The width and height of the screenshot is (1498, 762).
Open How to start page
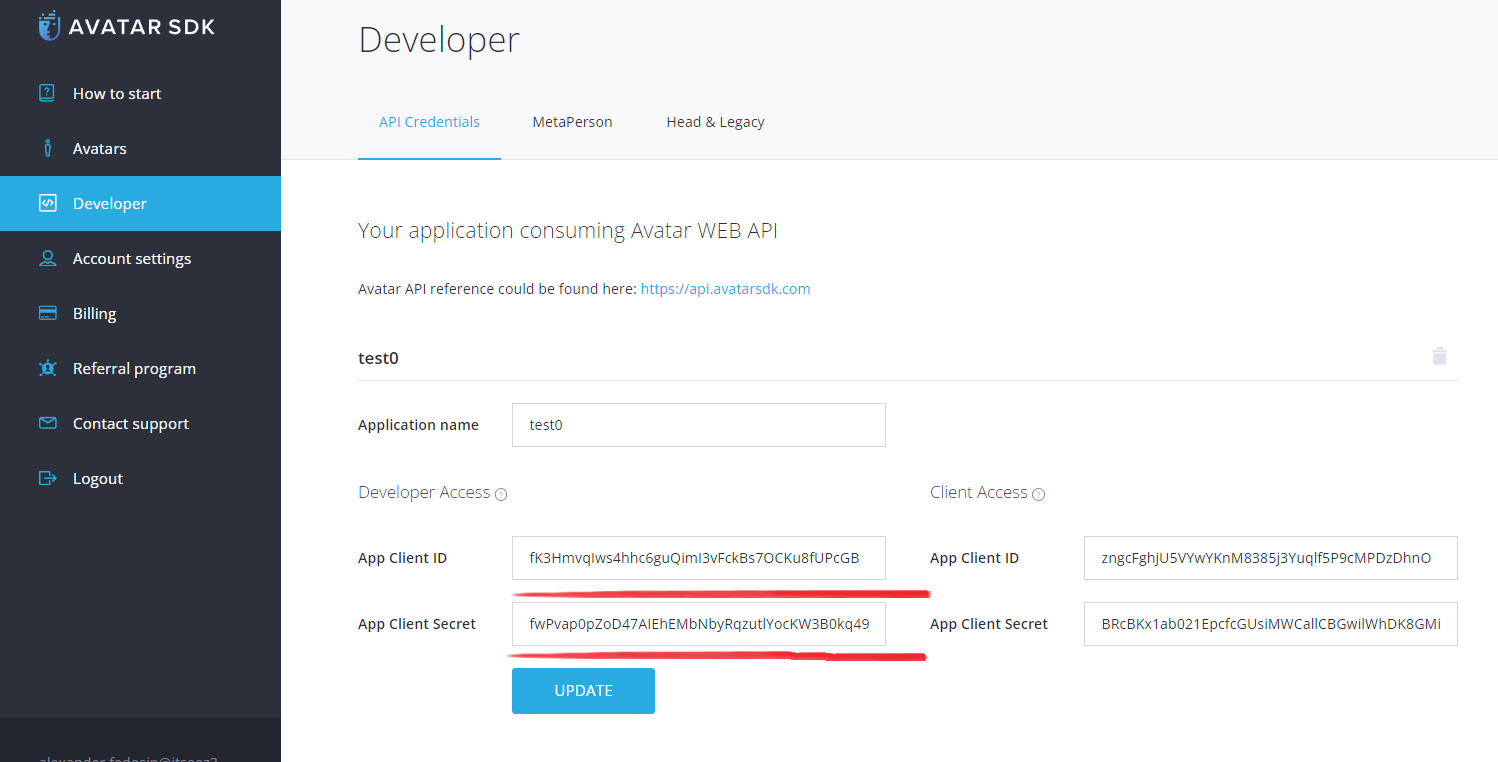point(140,93)
